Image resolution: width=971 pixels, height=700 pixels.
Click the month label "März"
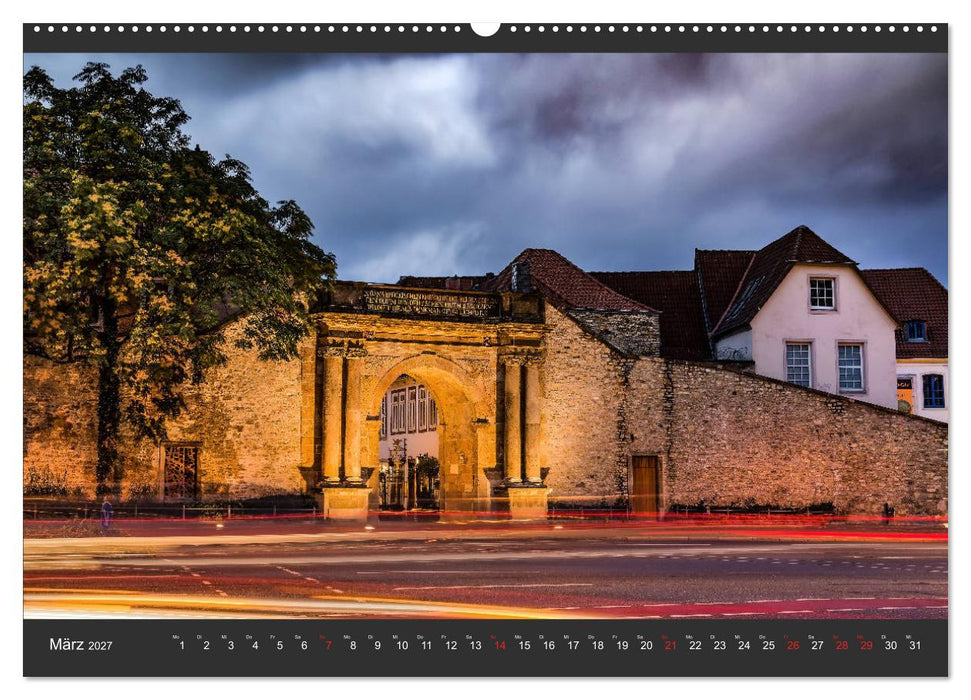click(66, 644)
